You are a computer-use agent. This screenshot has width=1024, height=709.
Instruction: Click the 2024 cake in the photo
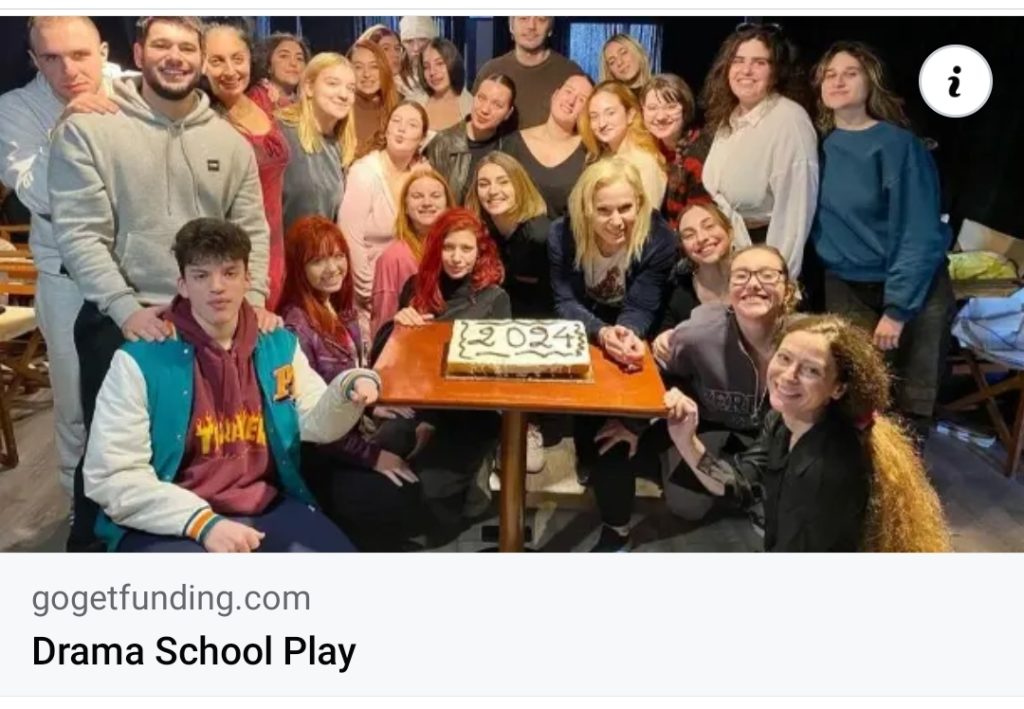point(518,348)
